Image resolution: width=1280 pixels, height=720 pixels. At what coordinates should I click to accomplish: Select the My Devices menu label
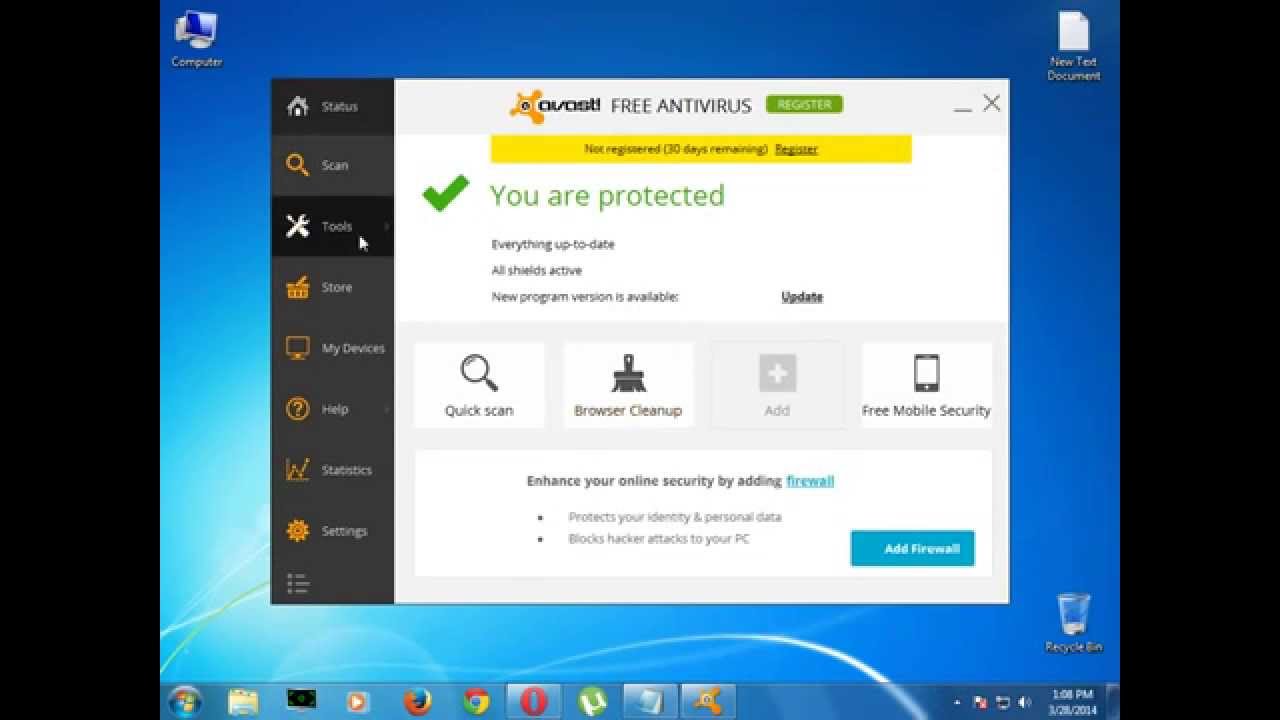point(353,348)
